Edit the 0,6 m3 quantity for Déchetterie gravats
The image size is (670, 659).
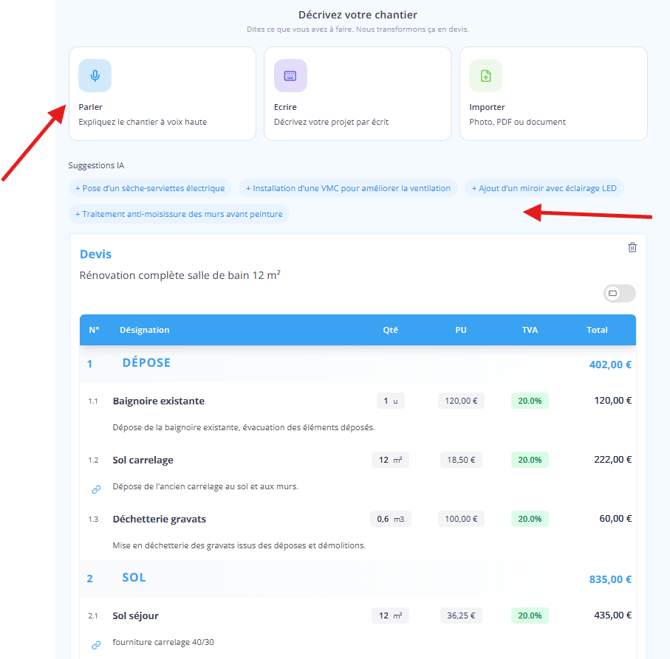tap(389, 519)
